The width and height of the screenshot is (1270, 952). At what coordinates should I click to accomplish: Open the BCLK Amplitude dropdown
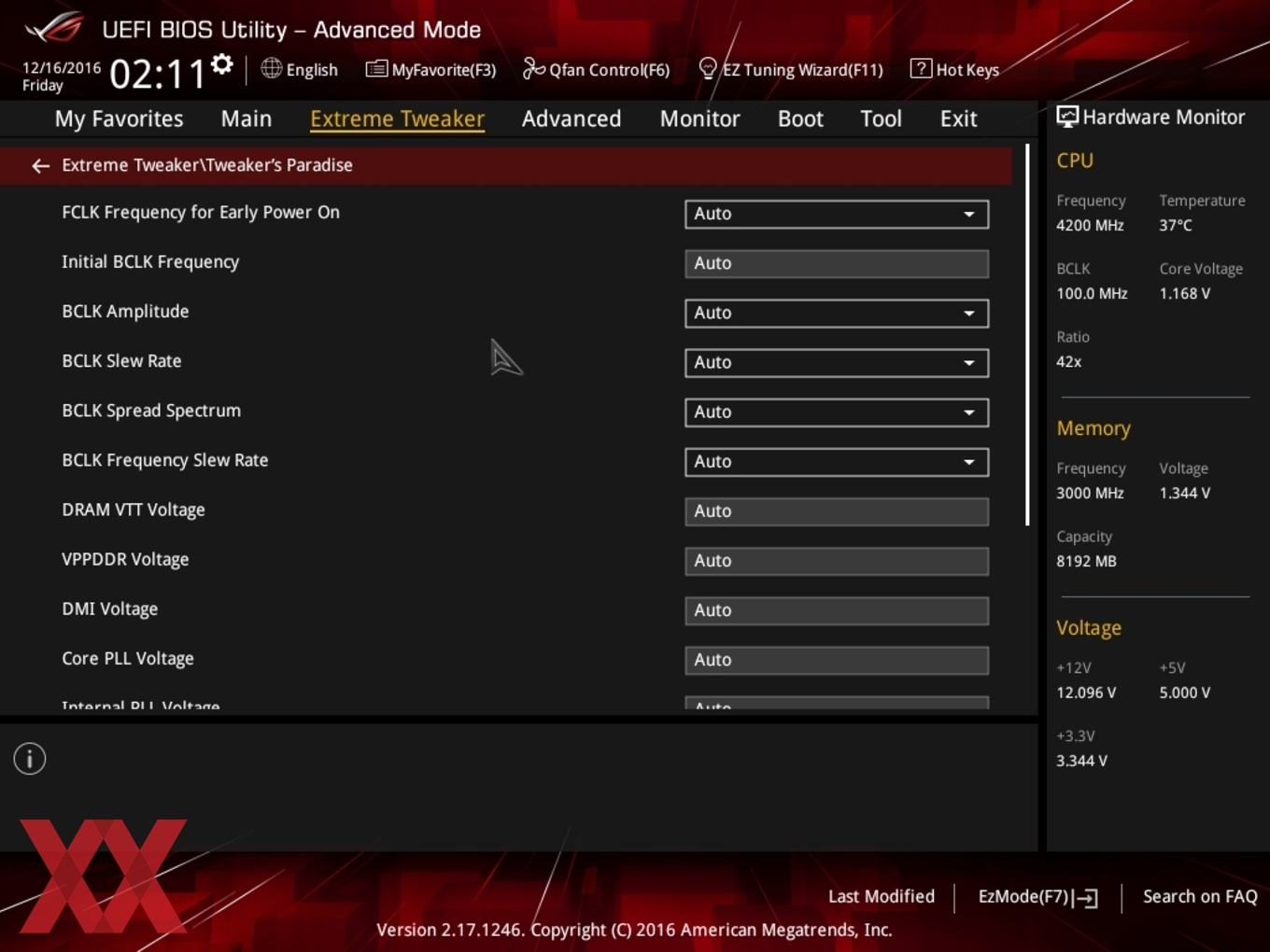[x=837, y=313]
